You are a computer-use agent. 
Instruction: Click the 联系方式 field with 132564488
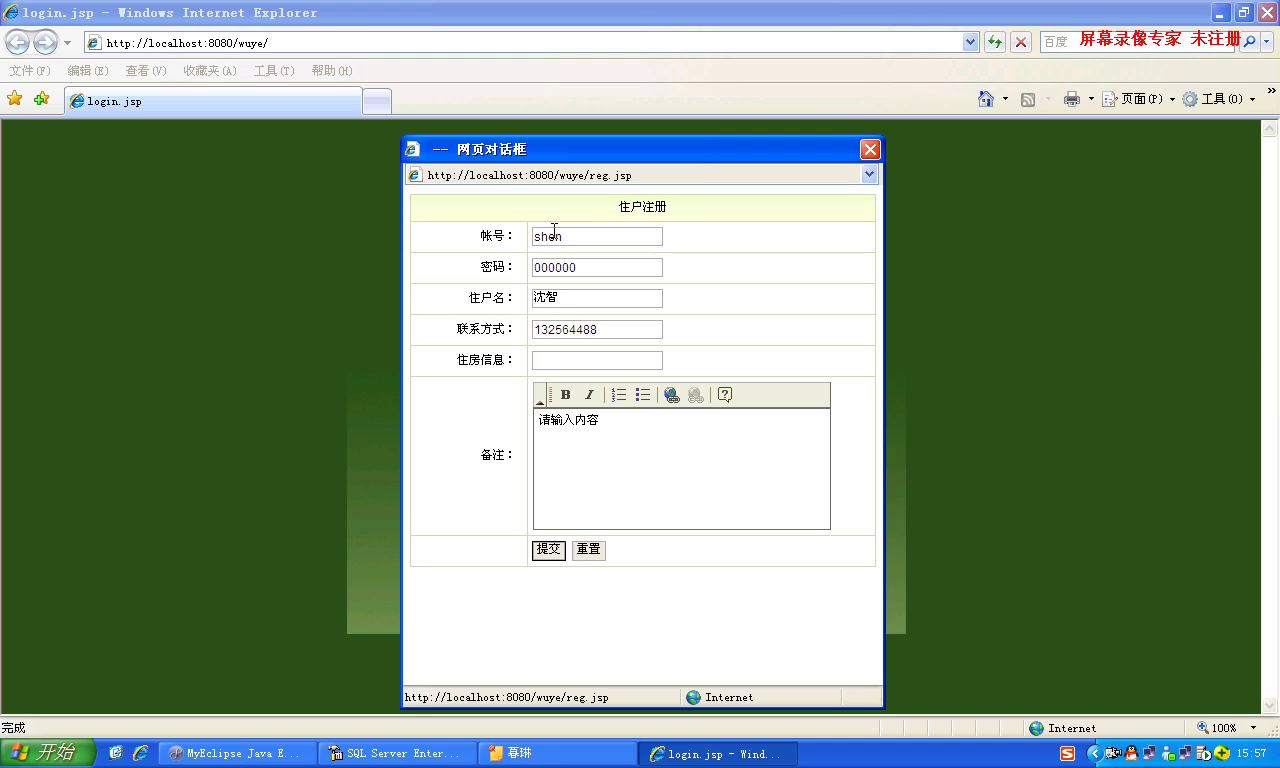pos(597,329)
